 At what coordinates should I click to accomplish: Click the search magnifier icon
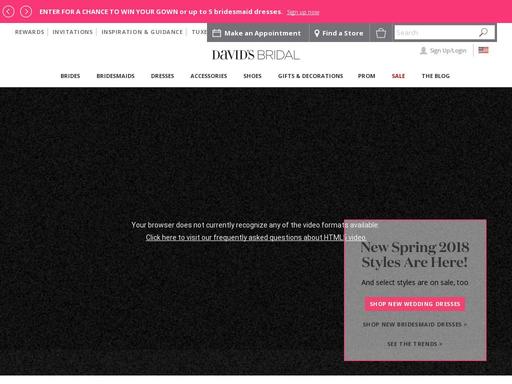[x=483, y=32]
